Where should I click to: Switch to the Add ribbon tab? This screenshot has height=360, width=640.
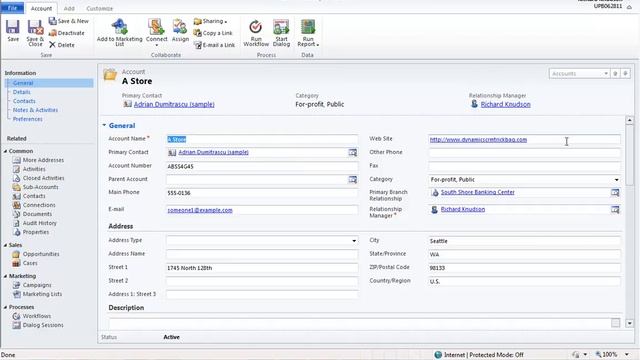tap(69, 8)
